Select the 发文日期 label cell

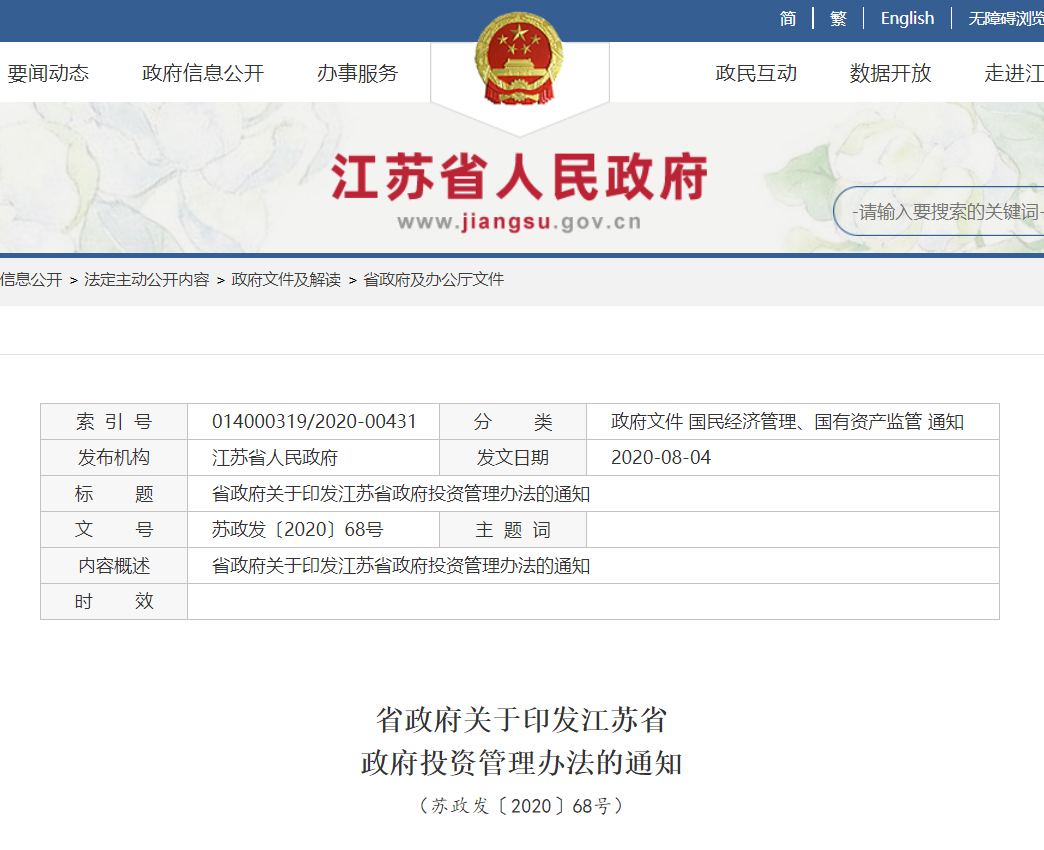pos(513,457)
